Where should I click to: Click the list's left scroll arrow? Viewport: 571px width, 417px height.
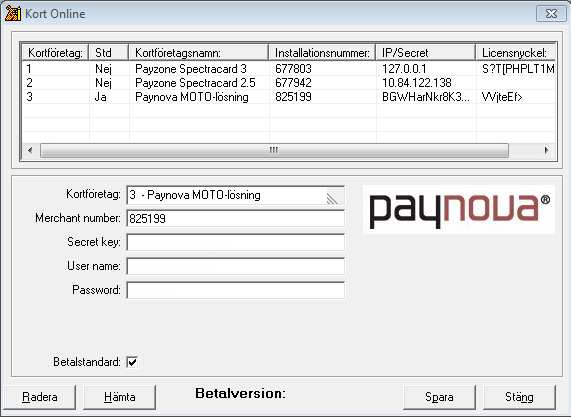click(30, 150)
